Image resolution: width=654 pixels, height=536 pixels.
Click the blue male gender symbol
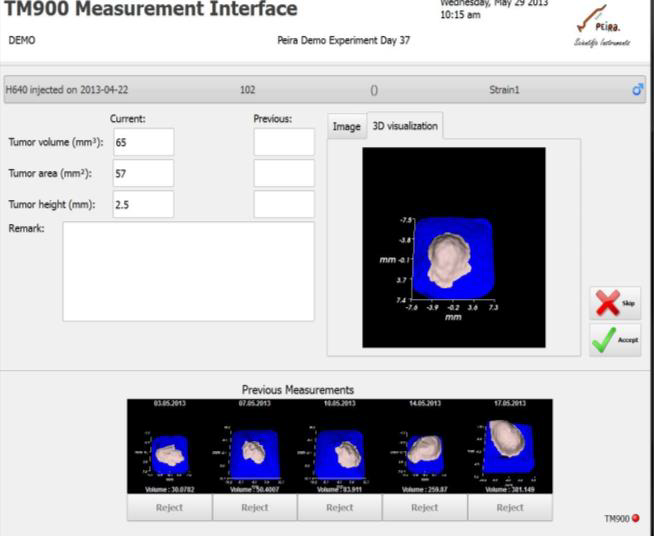tap(638, 90)
